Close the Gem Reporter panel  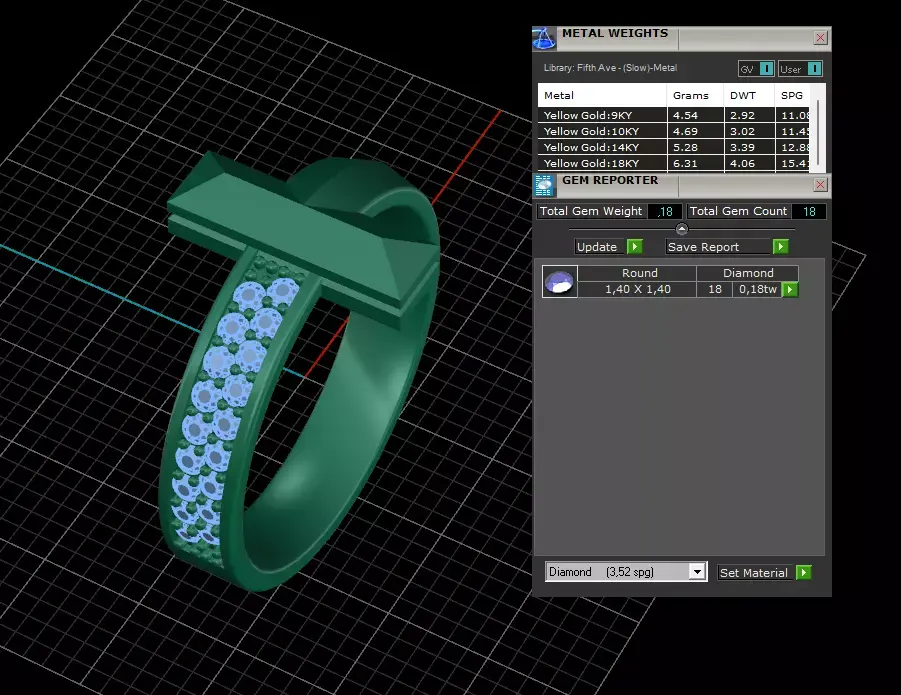coord(820,185)
